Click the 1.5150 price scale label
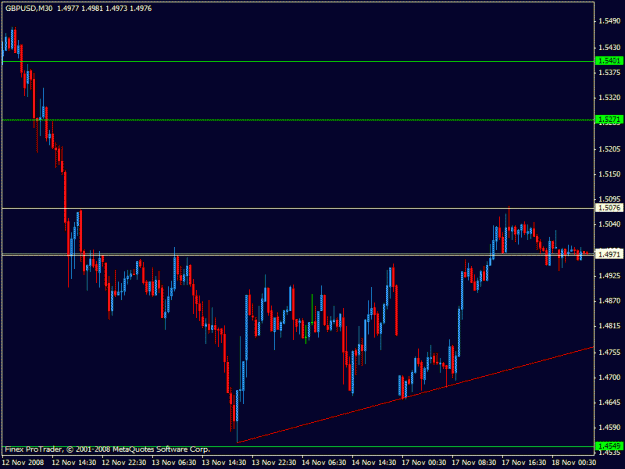The height and width of the screenshot is (469, 625). (x=609, y=174)
